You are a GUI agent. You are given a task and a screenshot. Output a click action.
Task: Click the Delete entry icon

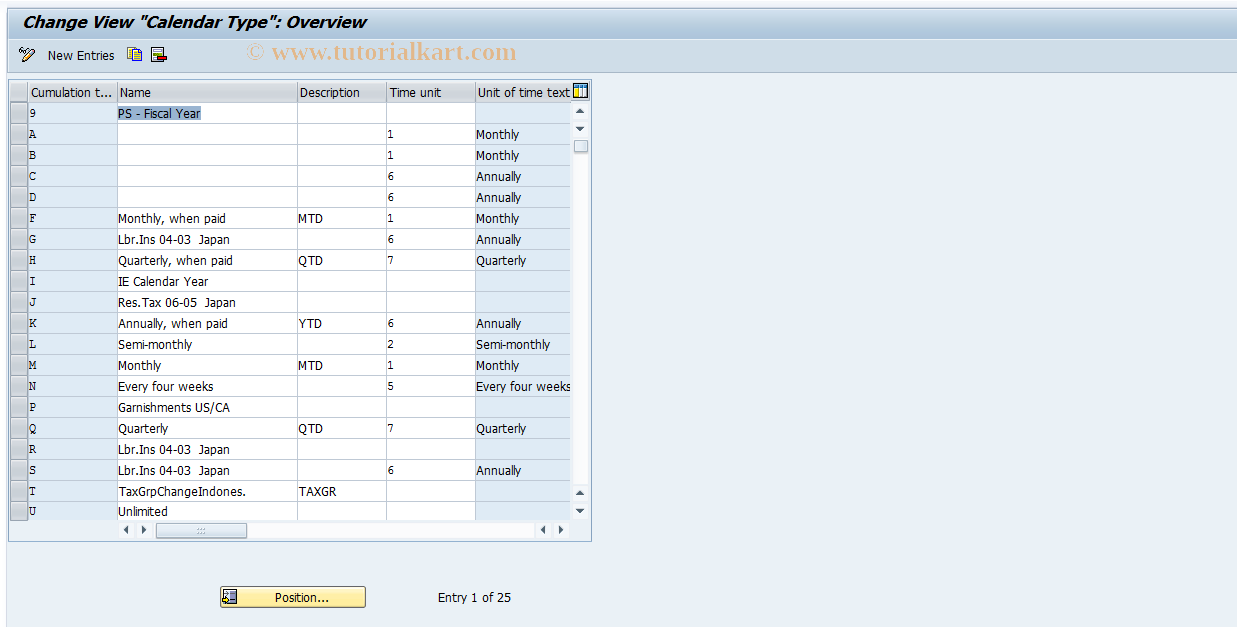(x=159, y=55)
